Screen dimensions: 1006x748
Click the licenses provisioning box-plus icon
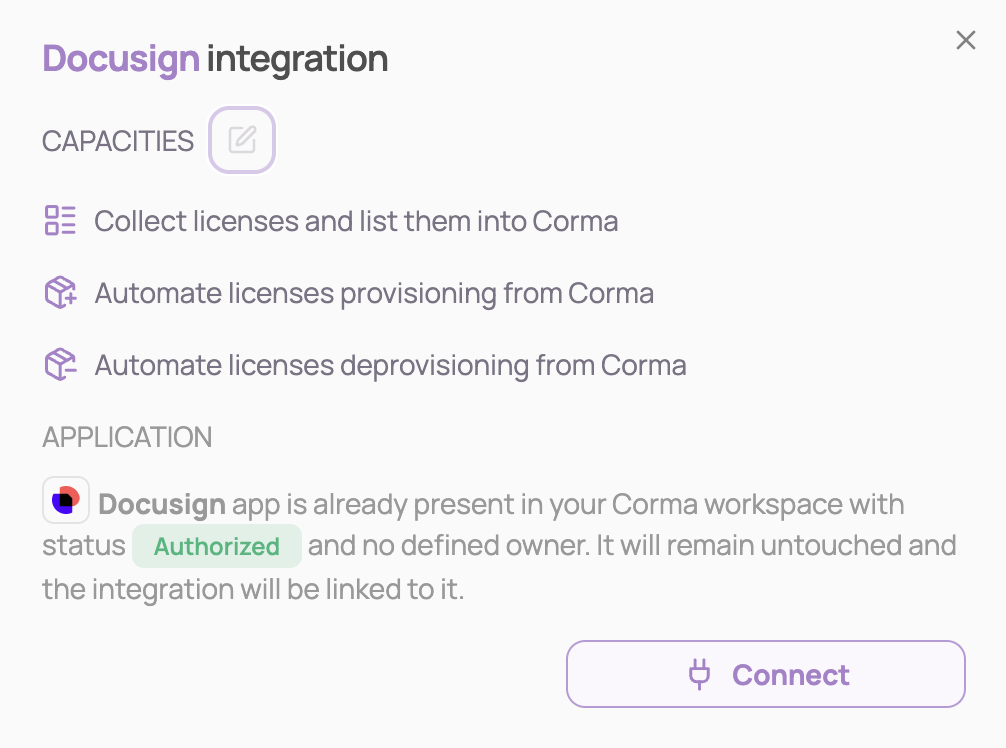tap(60, 293)
